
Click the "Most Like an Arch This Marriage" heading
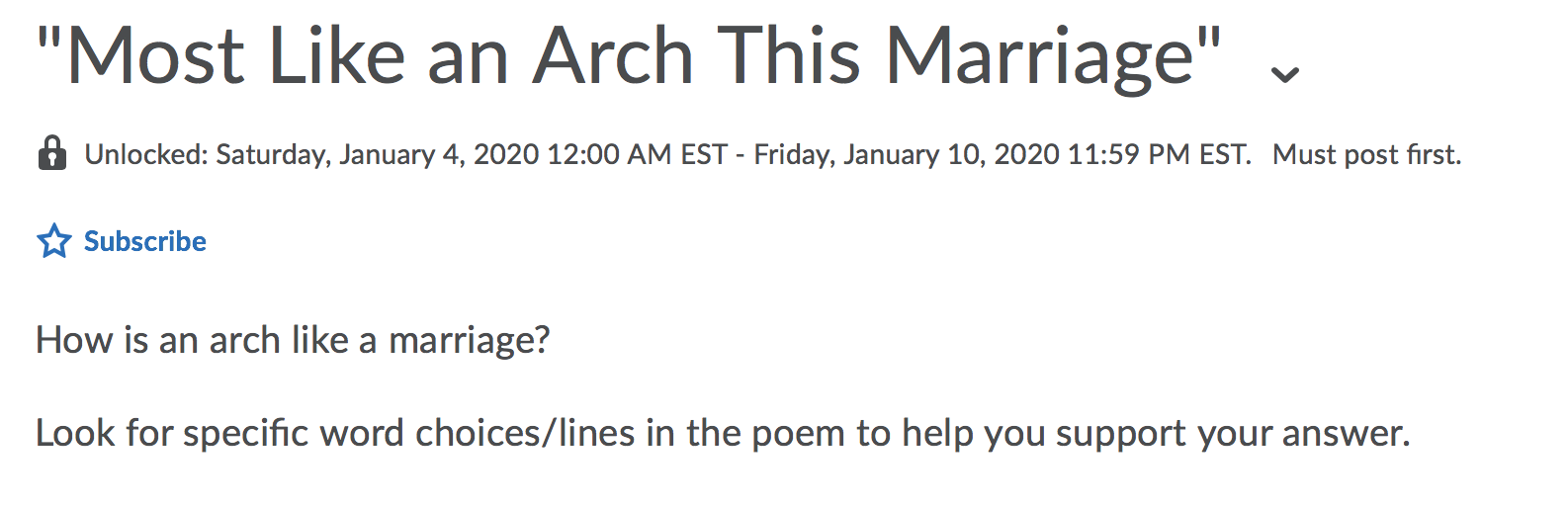point(629,56)
